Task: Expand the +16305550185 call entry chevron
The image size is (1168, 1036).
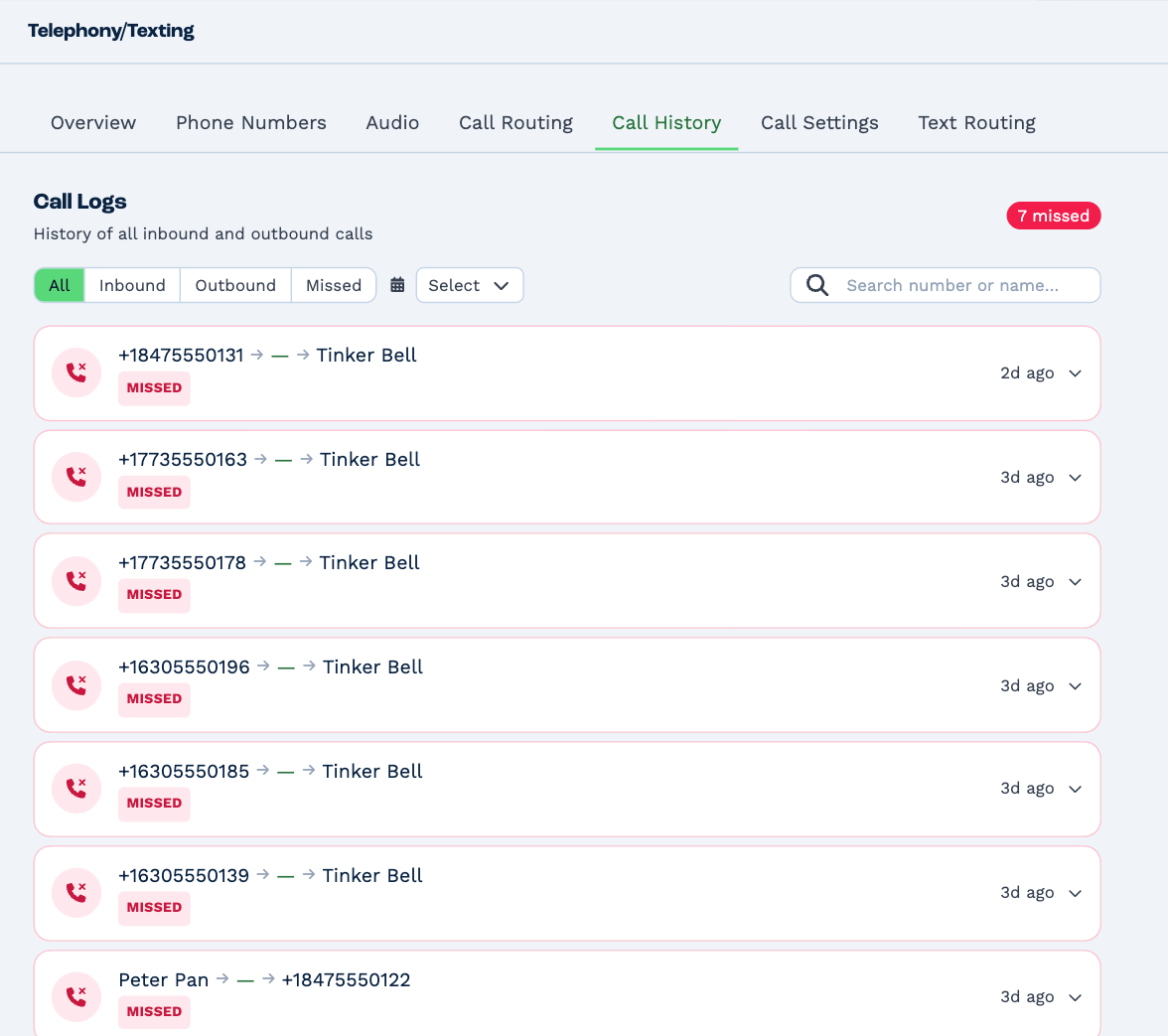Action: (x=1075, y=789)
